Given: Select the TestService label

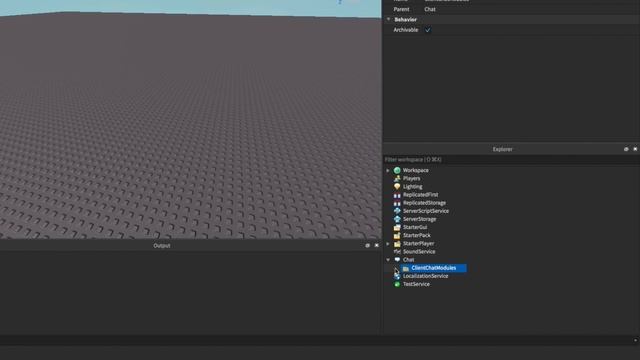Looking at the screenshot, I should pyautogui.click(x=416, y=284).
